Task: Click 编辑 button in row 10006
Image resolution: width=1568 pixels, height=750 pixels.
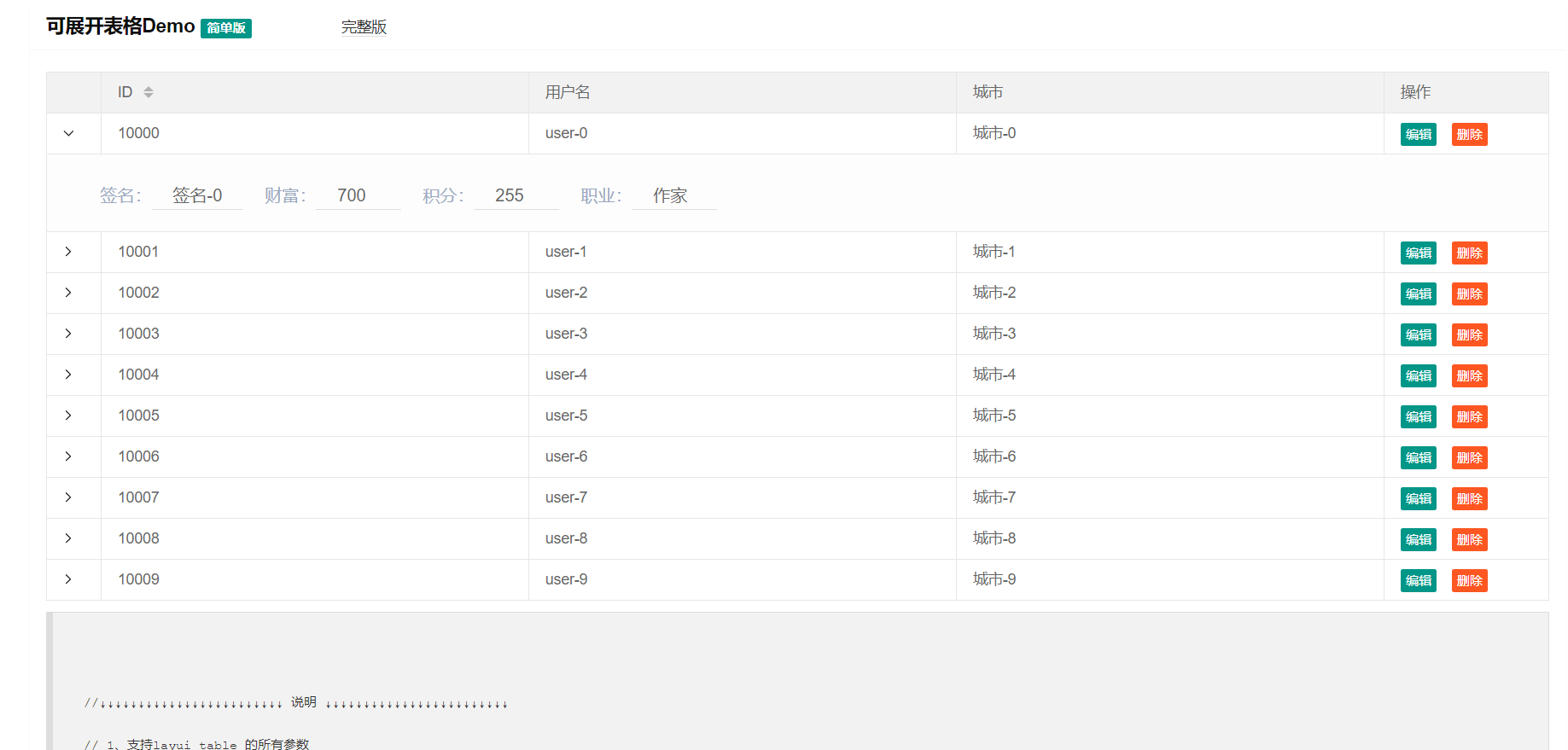Action: point(1418,458)
